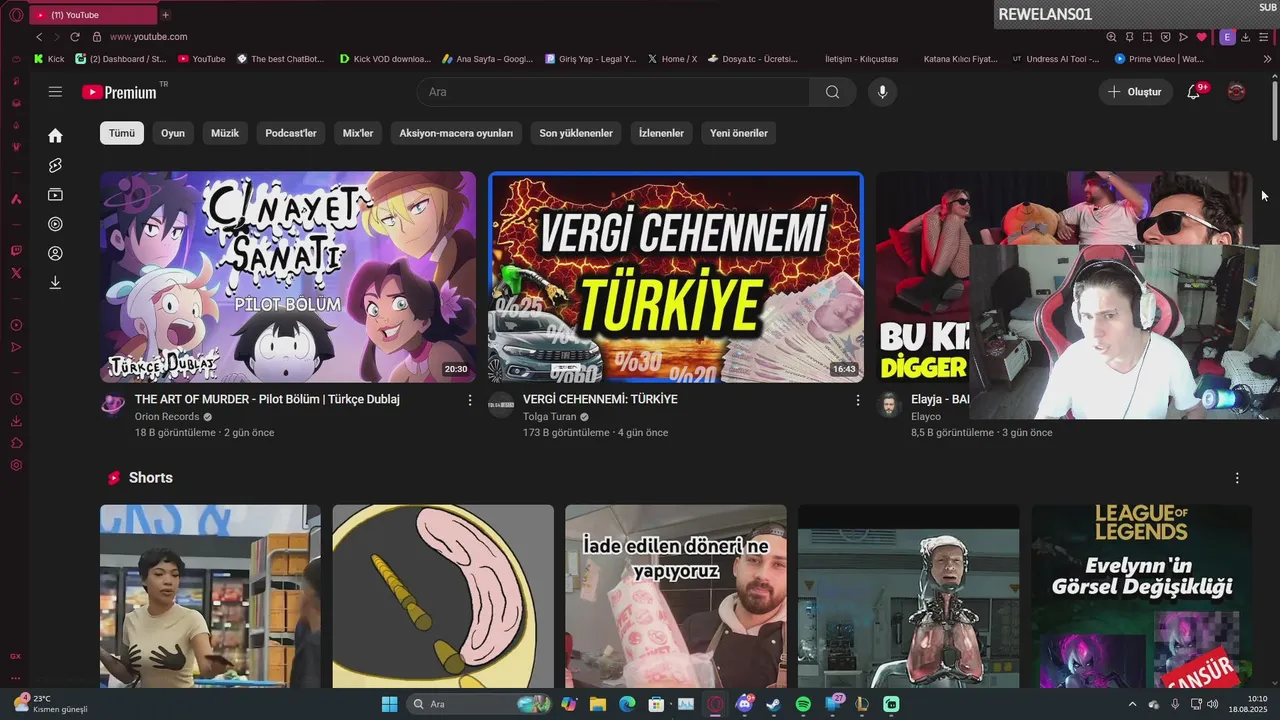The image size is (1280, 720).
Task: Reload the page with the refresh icon
Action: pyautogui.click(x=74, y=37)
